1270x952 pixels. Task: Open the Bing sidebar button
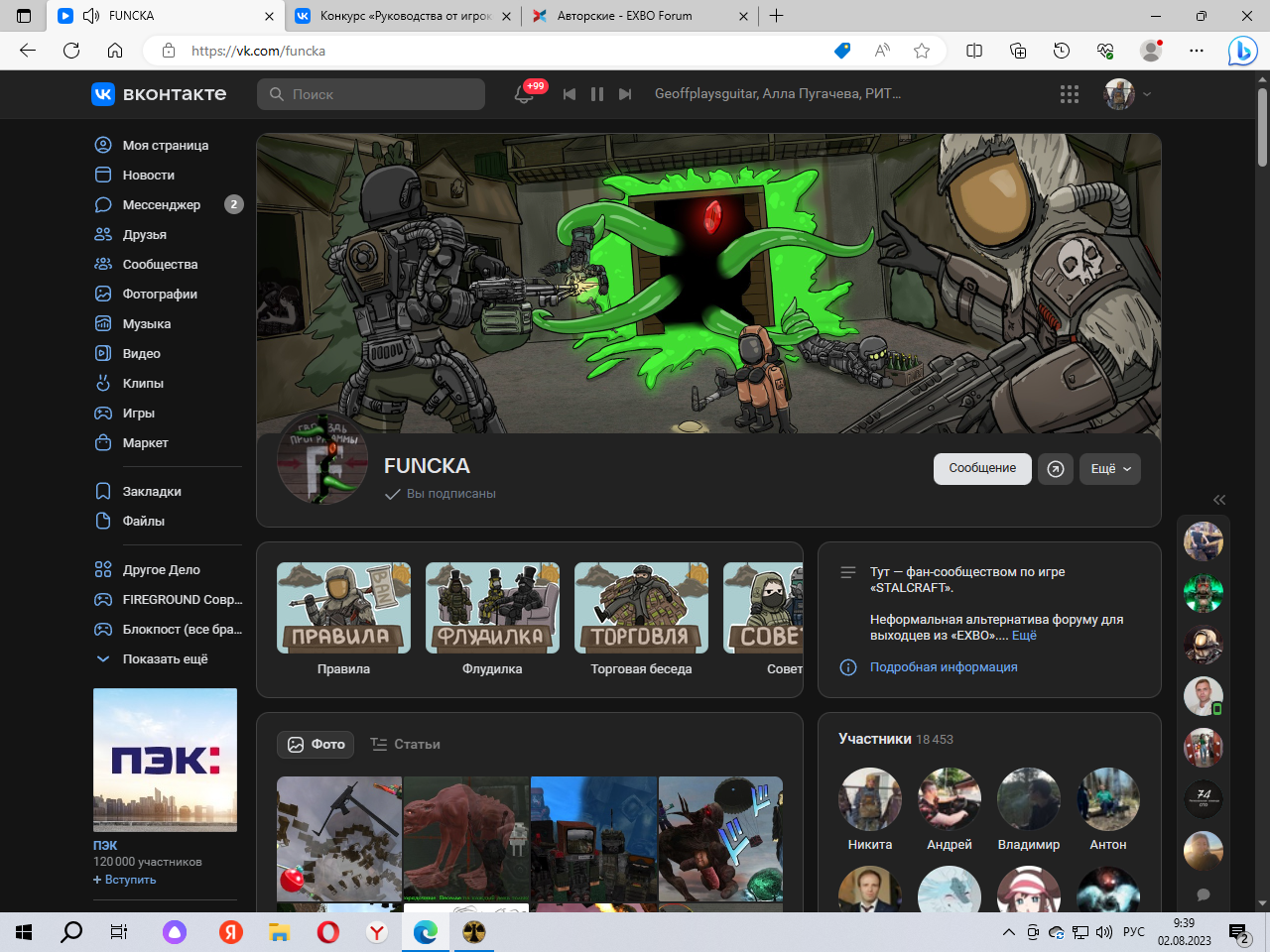tap(1242, 51)
